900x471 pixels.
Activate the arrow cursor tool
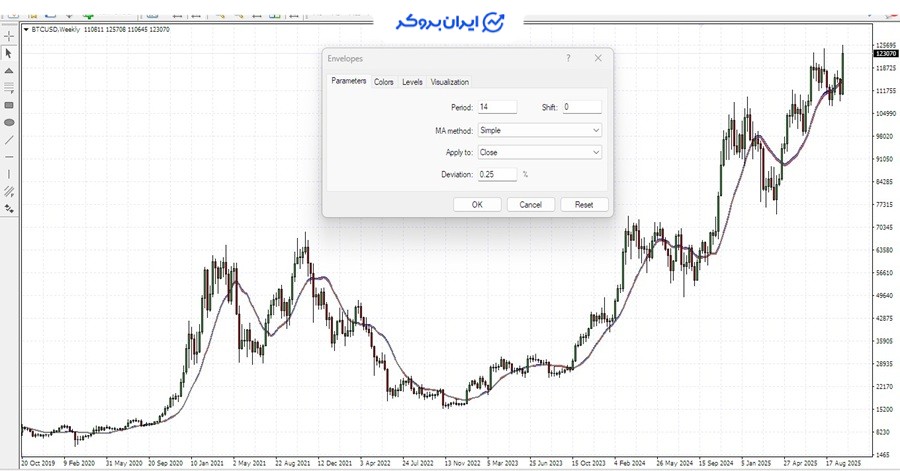point(9,53)
